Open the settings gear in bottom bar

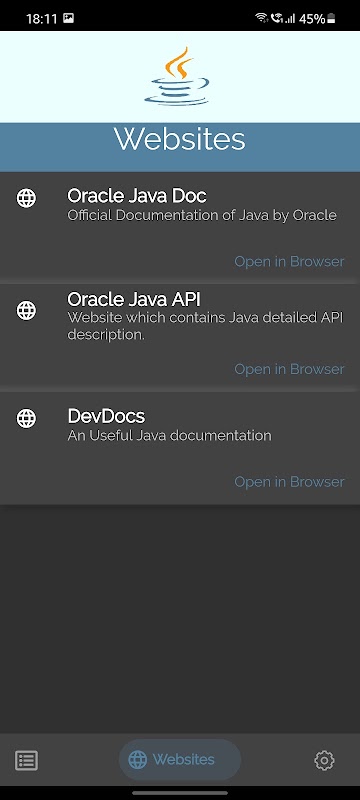(324, 760)
